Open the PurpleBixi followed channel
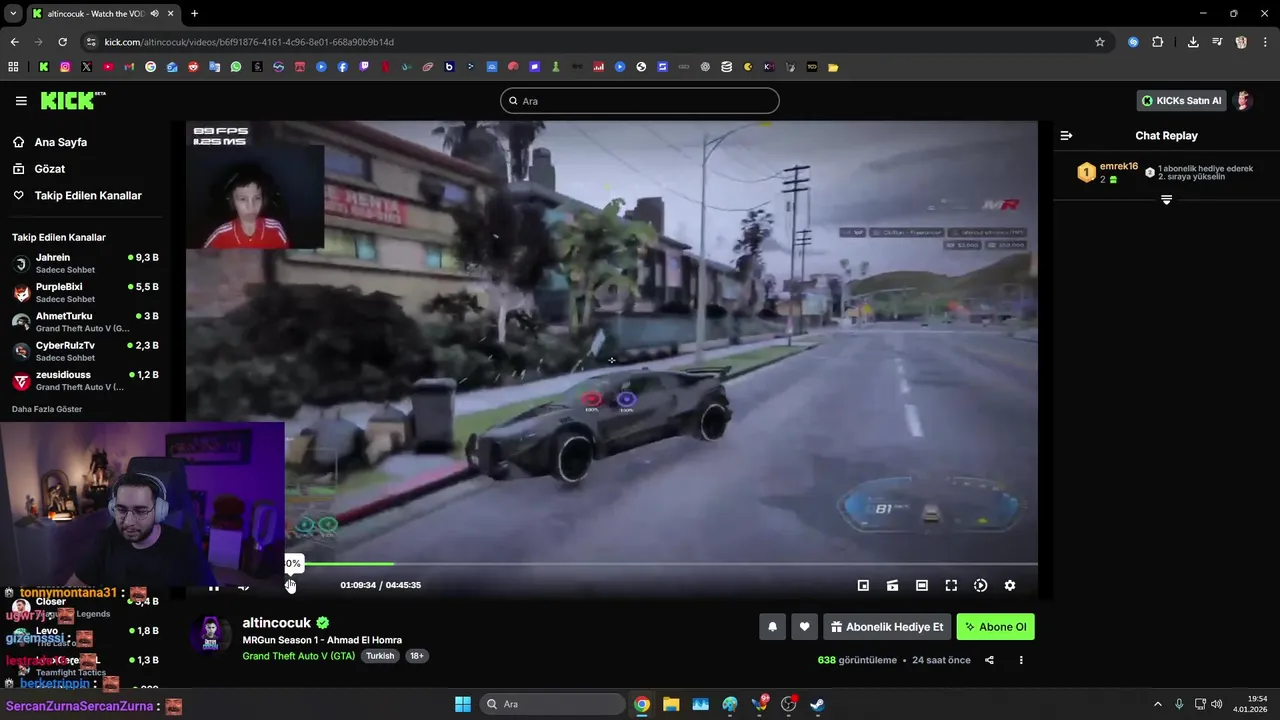Viewport: 1280px width, 720px height. point(85,293)
